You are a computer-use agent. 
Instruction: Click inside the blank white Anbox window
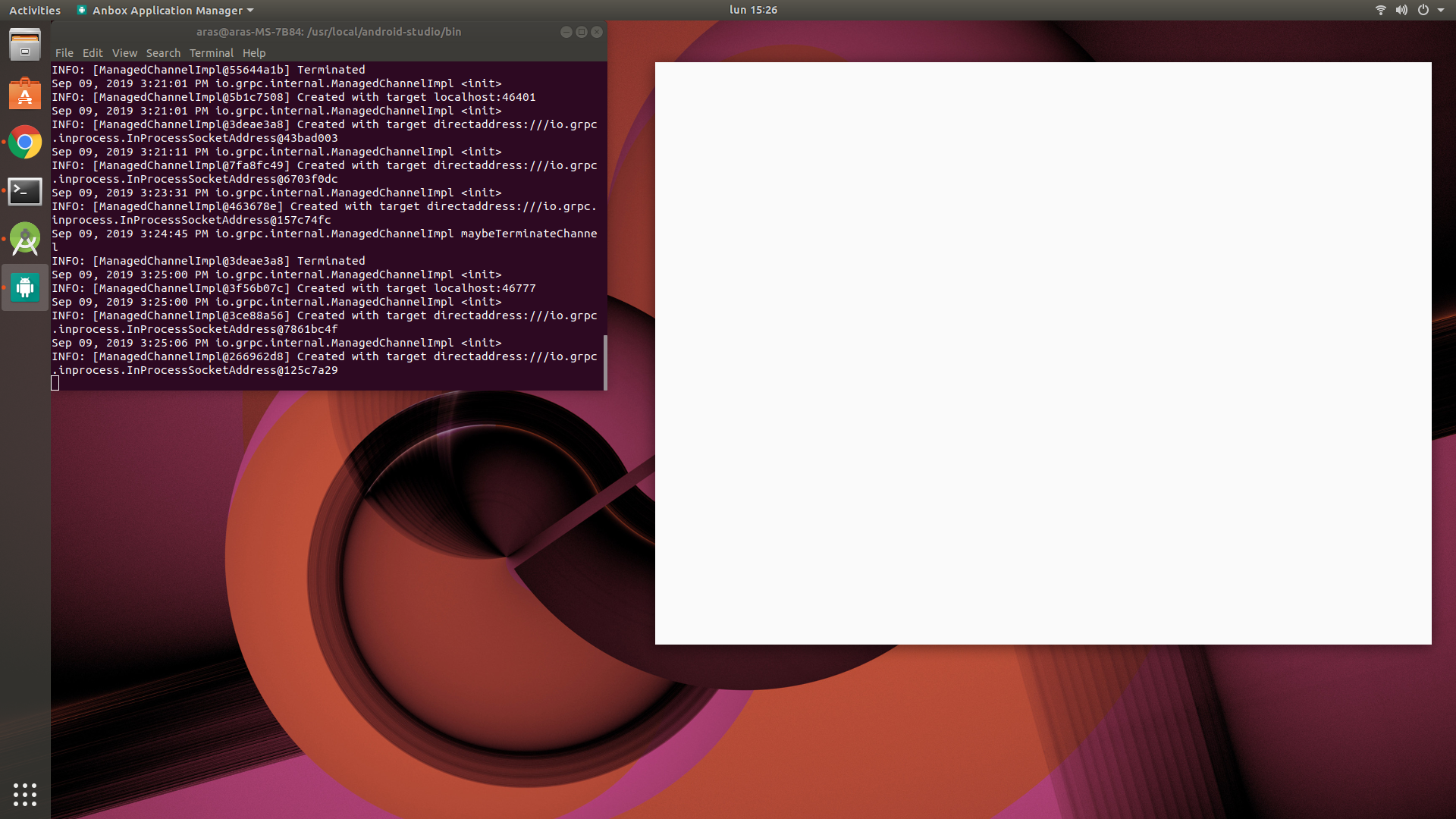(x=1043, y=353)
